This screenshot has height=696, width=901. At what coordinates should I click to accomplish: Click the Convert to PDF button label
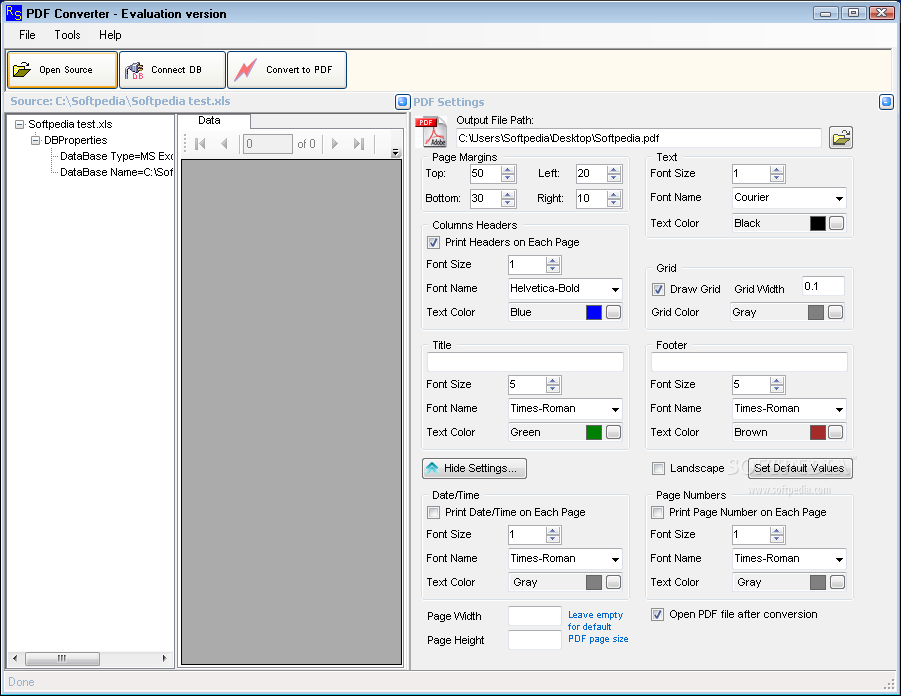[x=299, y=70]
